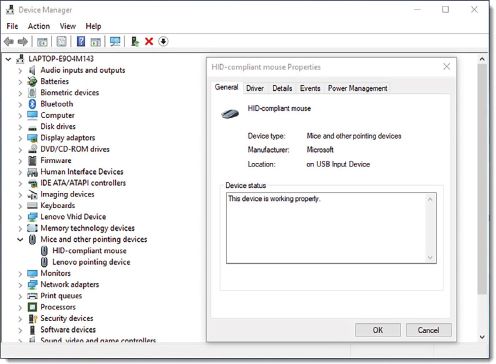Expand the Disk drives node

click(x=20, y=127)
